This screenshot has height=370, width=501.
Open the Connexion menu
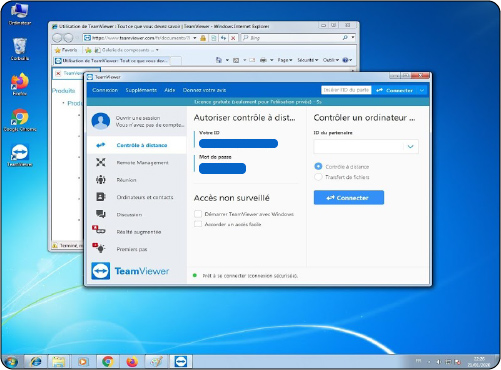coord(105,90)
